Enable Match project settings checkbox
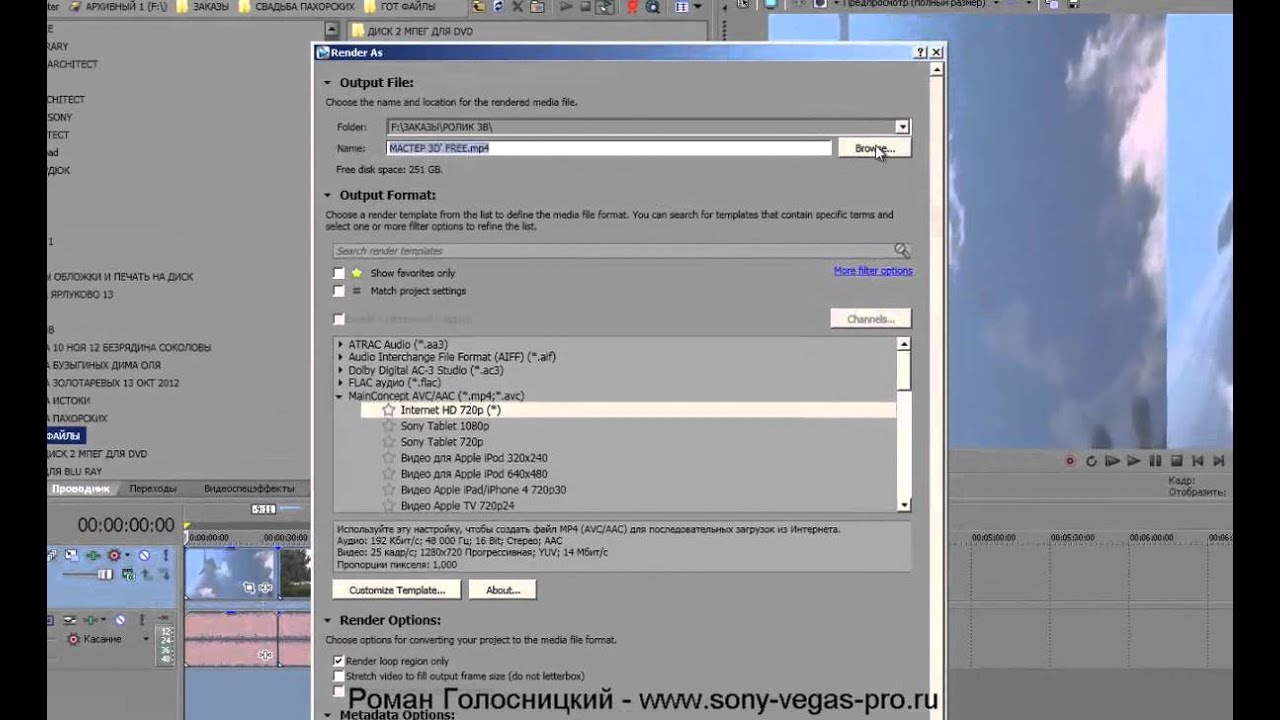This screenshot has height=720, width=1280. pos(338,291)
